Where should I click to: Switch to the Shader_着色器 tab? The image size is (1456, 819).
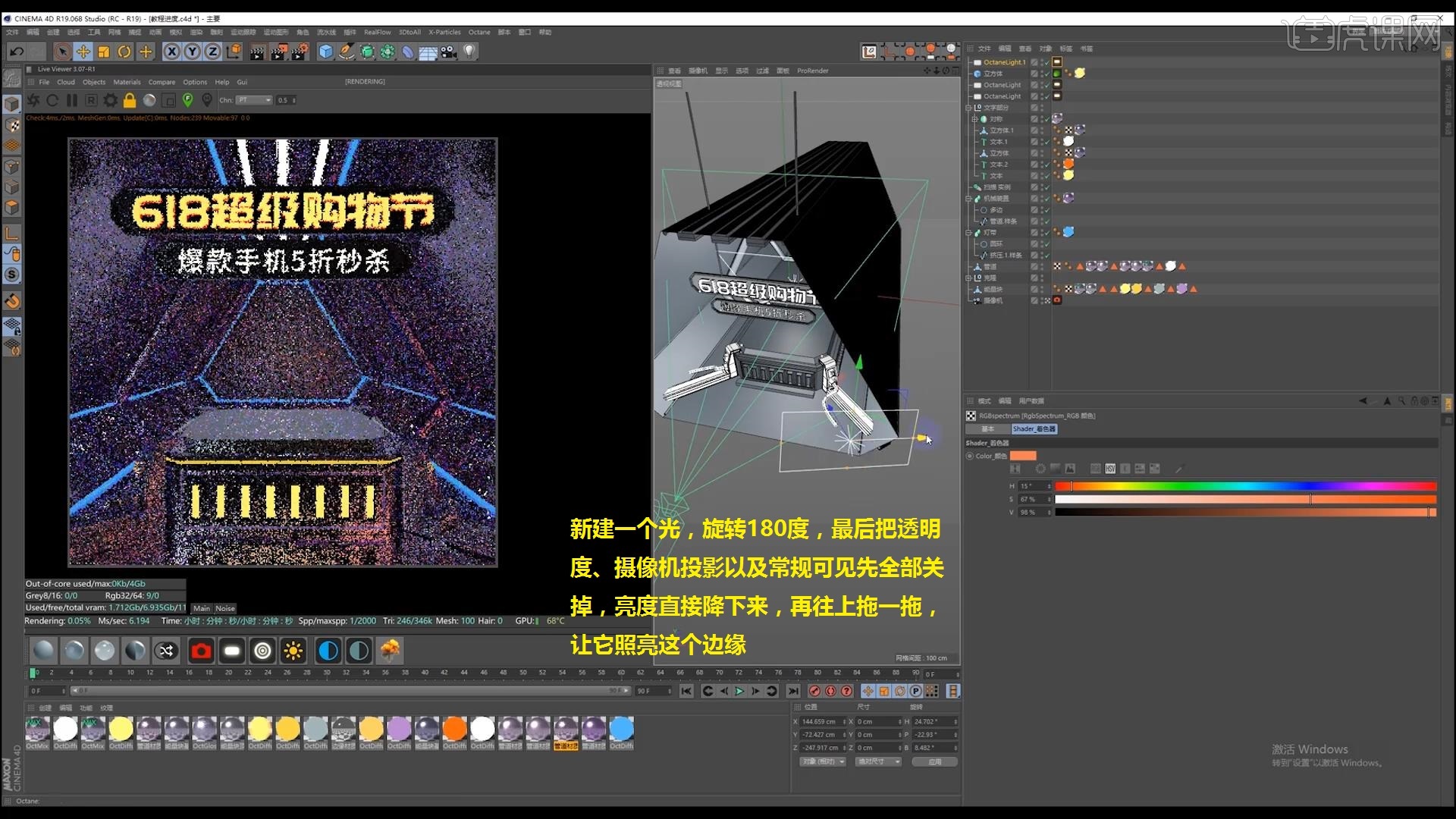(x=1034, y=428)
